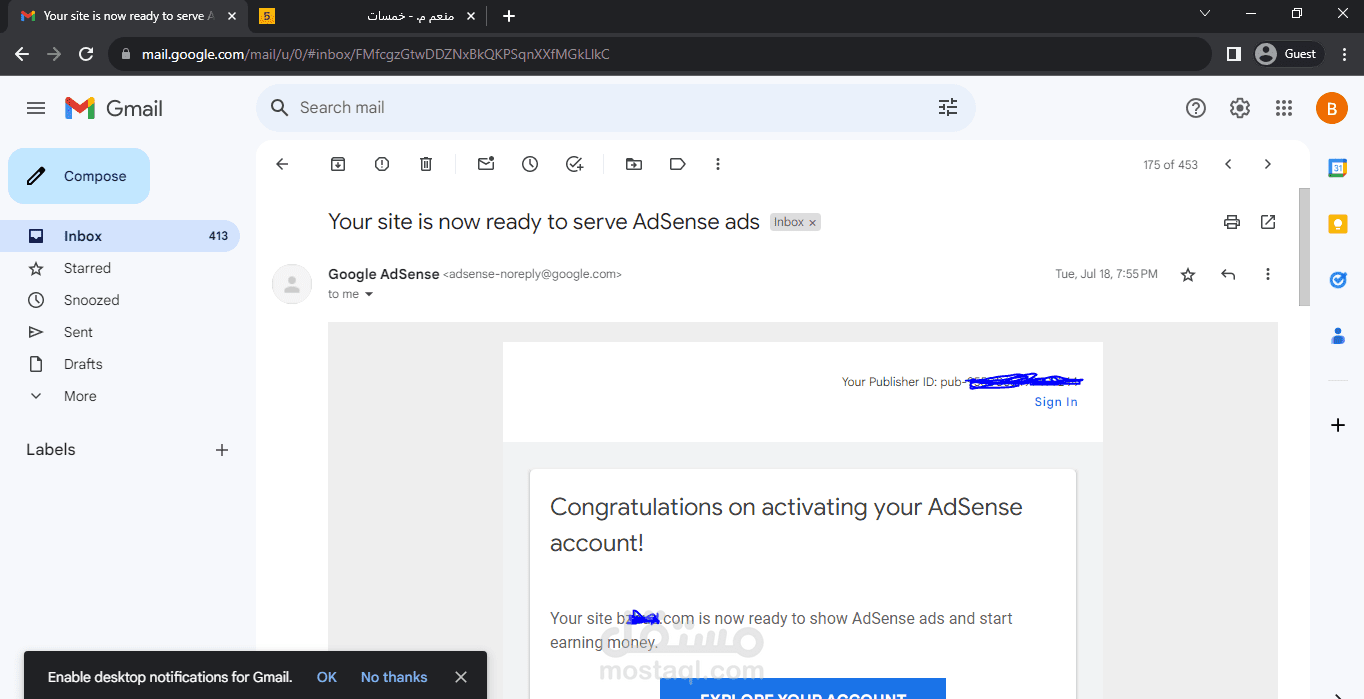
Task: Snooze this email
Action: point(530,164)
